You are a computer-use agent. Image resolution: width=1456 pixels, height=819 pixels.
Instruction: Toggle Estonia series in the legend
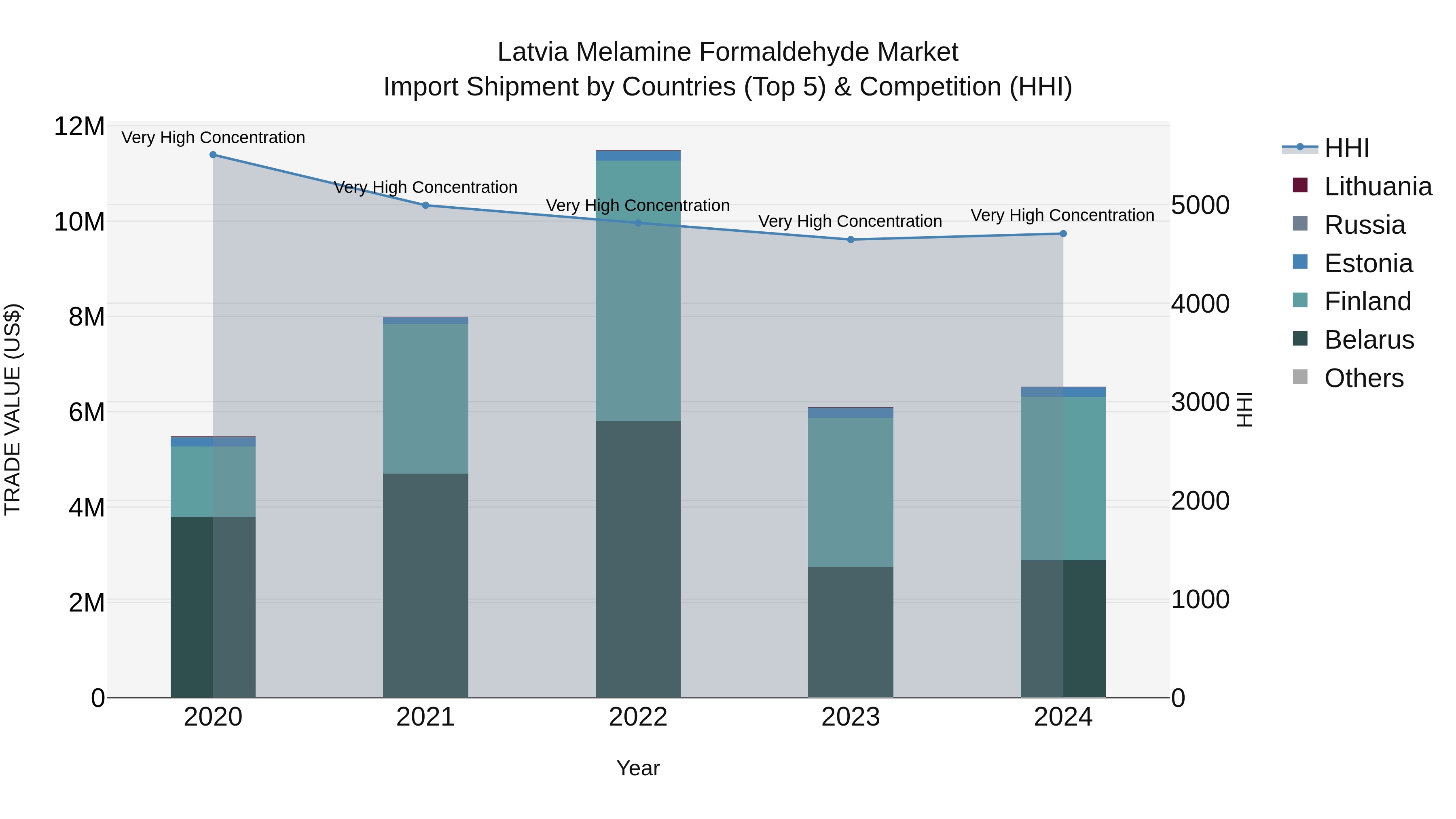point(1352,263)
